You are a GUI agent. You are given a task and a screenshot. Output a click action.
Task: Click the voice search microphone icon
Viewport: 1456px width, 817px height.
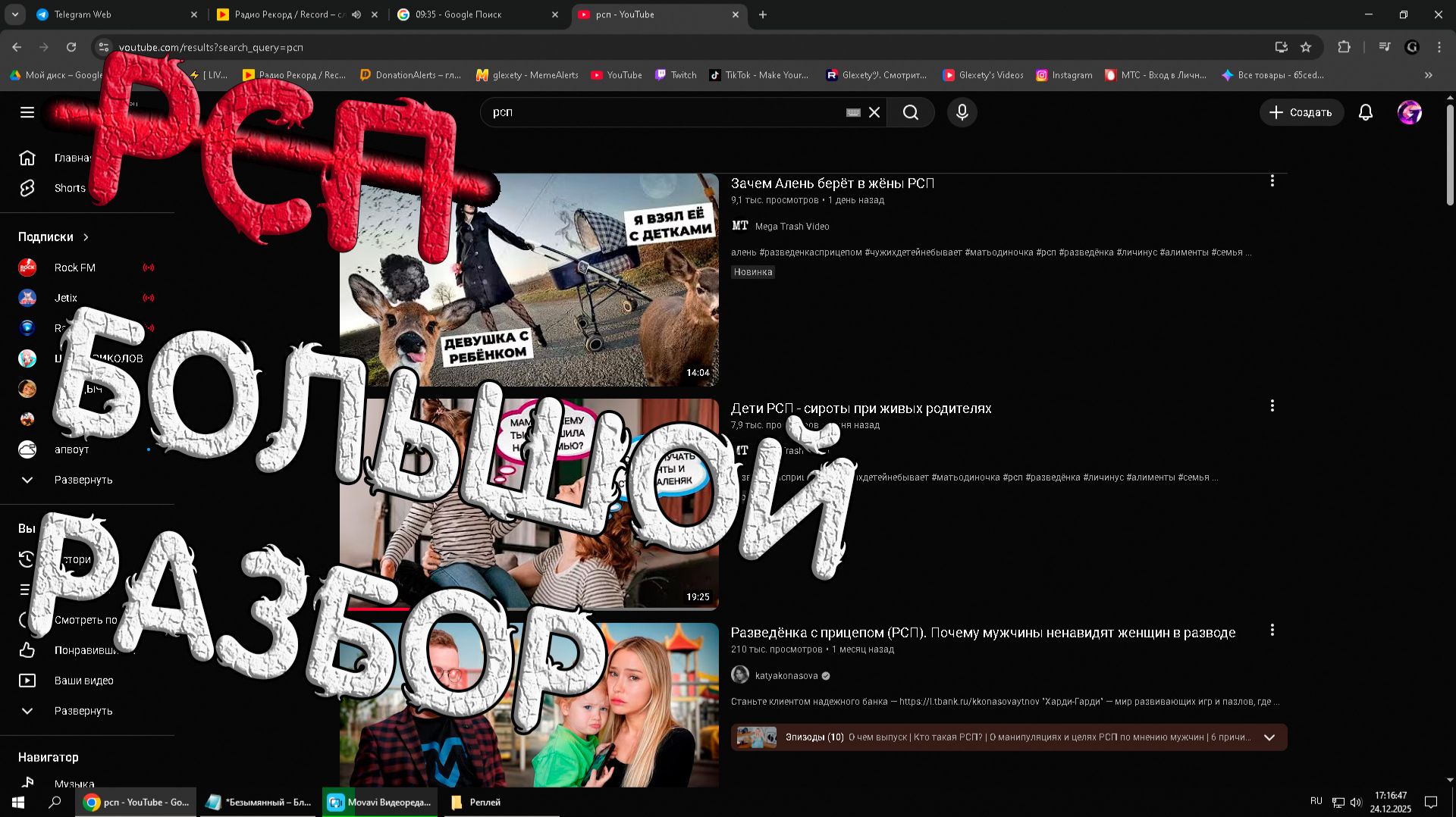[x=962, y=112]
